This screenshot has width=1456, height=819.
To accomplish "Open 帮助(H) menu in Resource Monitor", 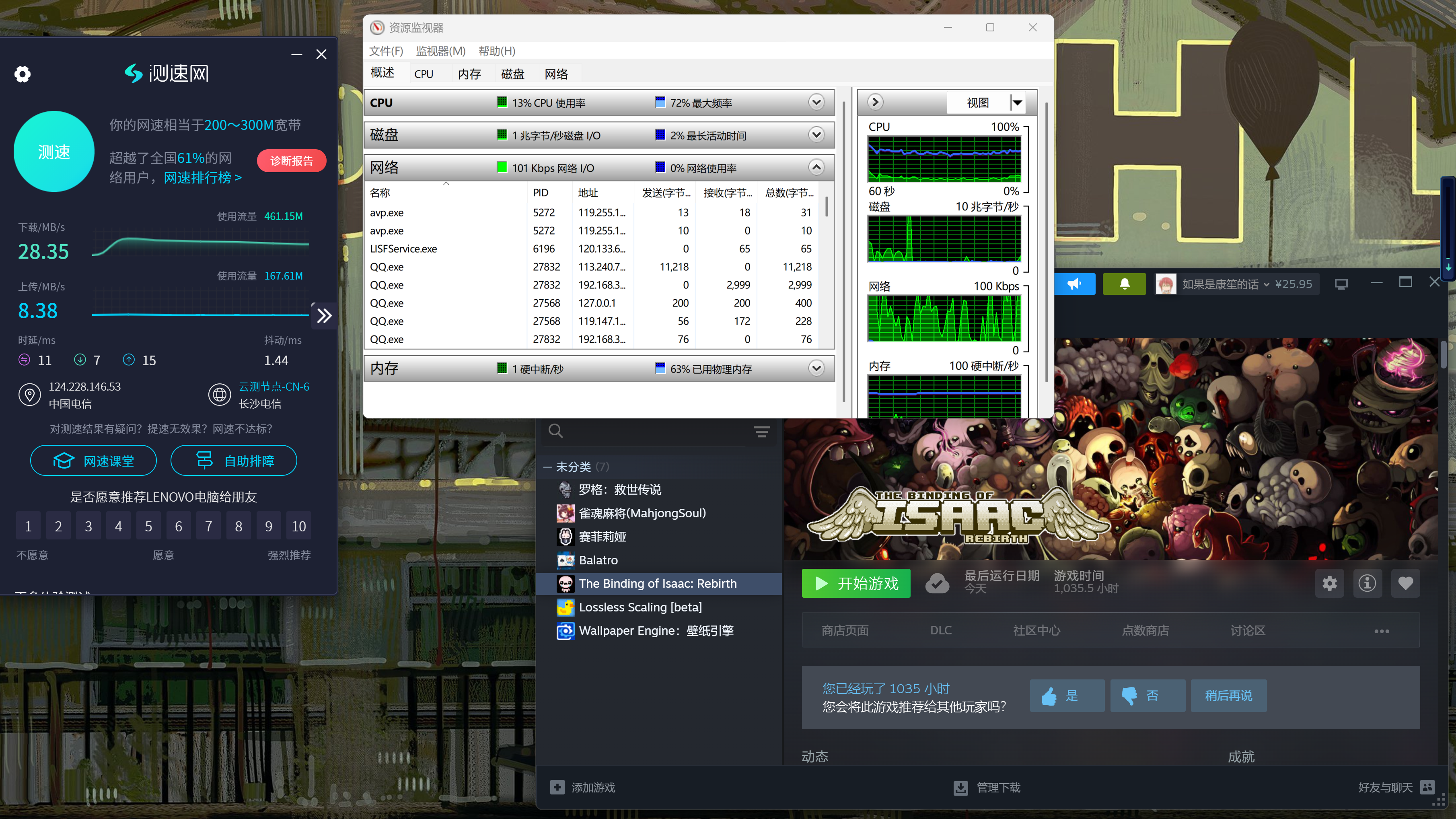I will 497,51.
